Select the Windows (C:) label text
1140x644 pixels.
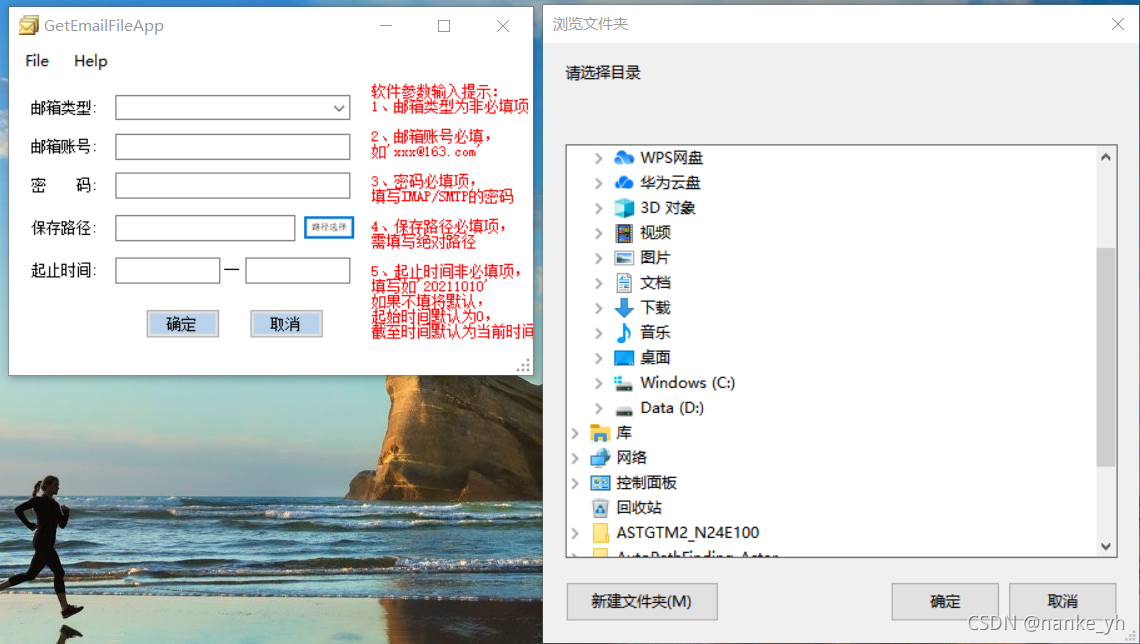(x=687, y=383)
